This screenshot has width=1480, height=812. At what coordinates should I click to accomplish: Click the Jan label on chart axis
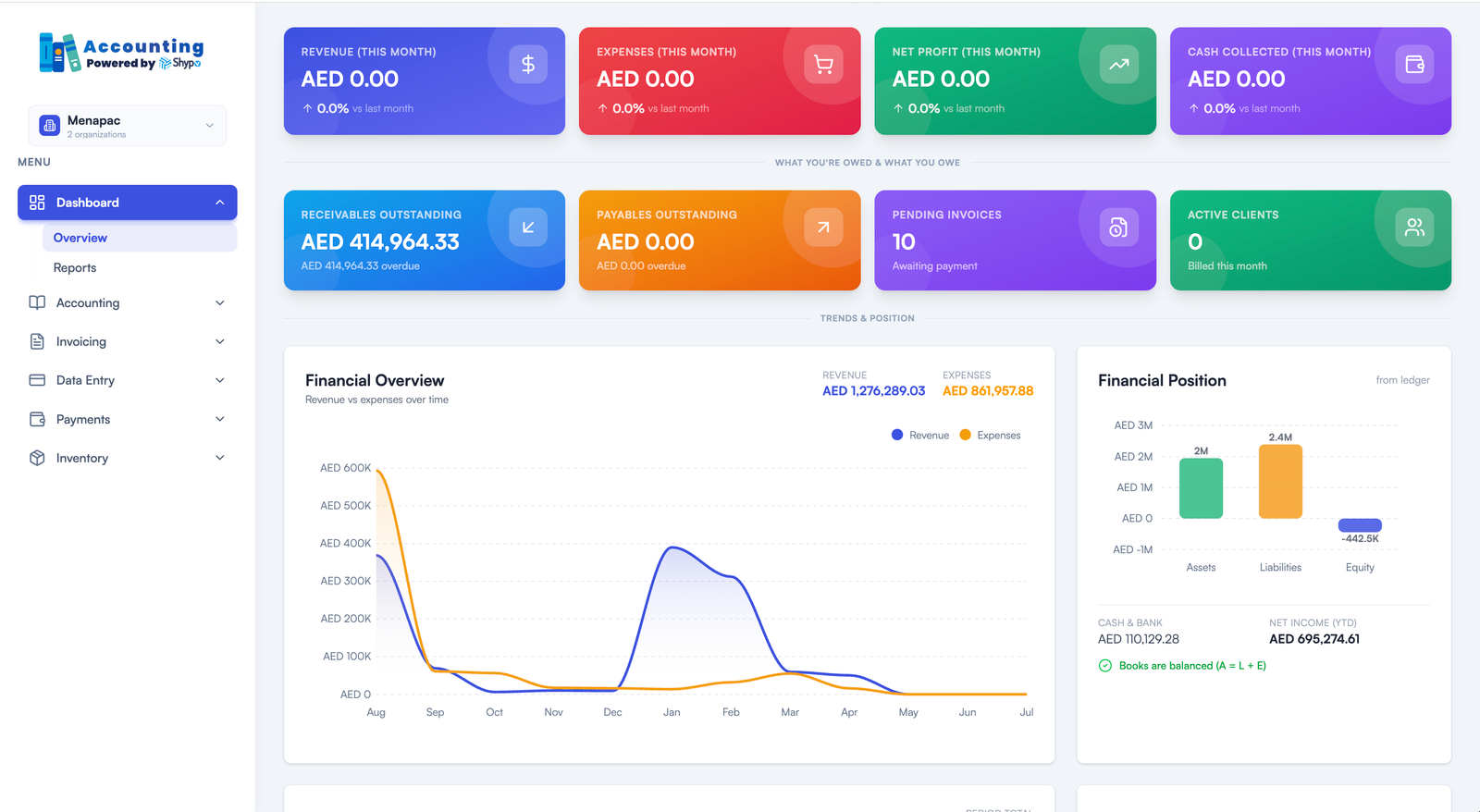[x=672, y=712]
